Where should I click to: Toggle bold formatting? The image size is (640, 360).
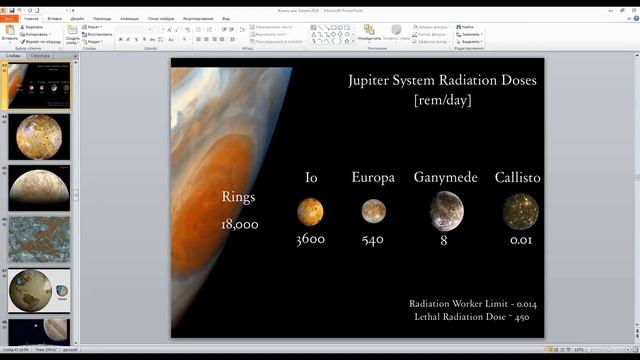[120, 40]
